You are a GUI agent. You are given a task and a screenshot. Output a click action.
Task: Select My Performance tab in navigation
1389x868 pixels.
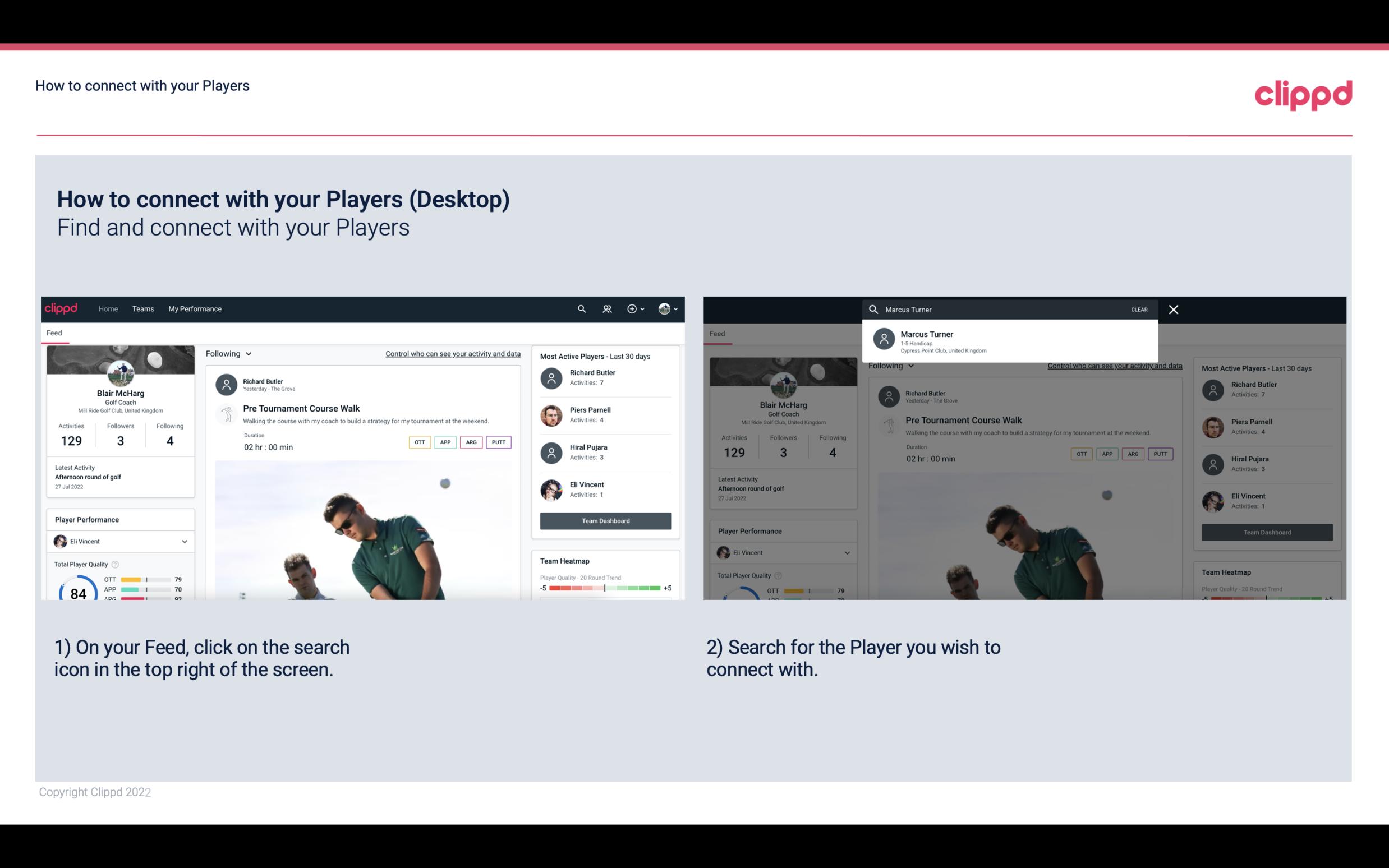[195, 308]
